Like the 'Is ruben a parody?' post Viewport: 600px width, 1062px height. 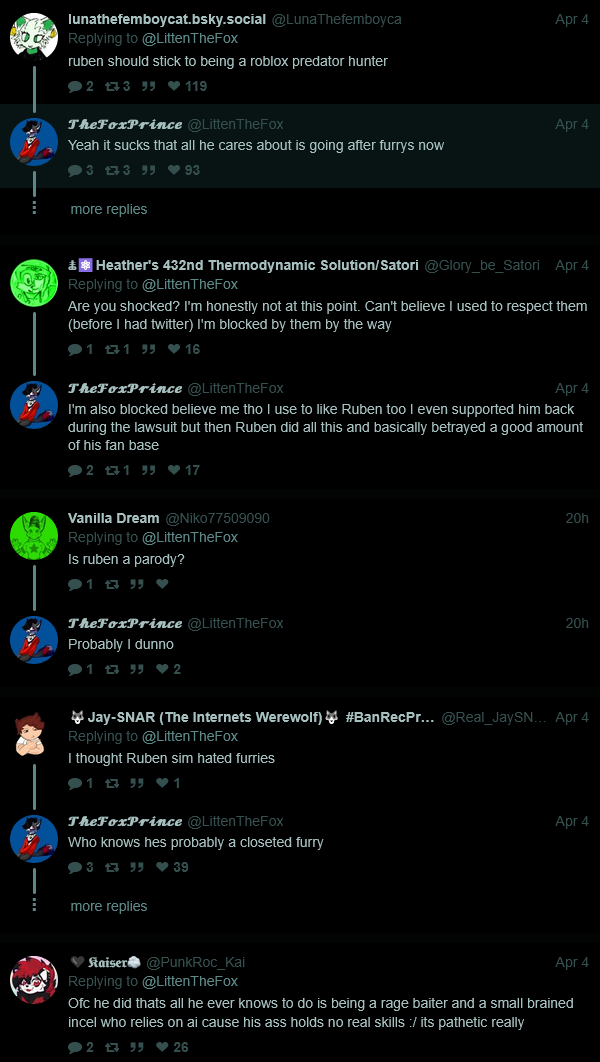tap(162, 584)
